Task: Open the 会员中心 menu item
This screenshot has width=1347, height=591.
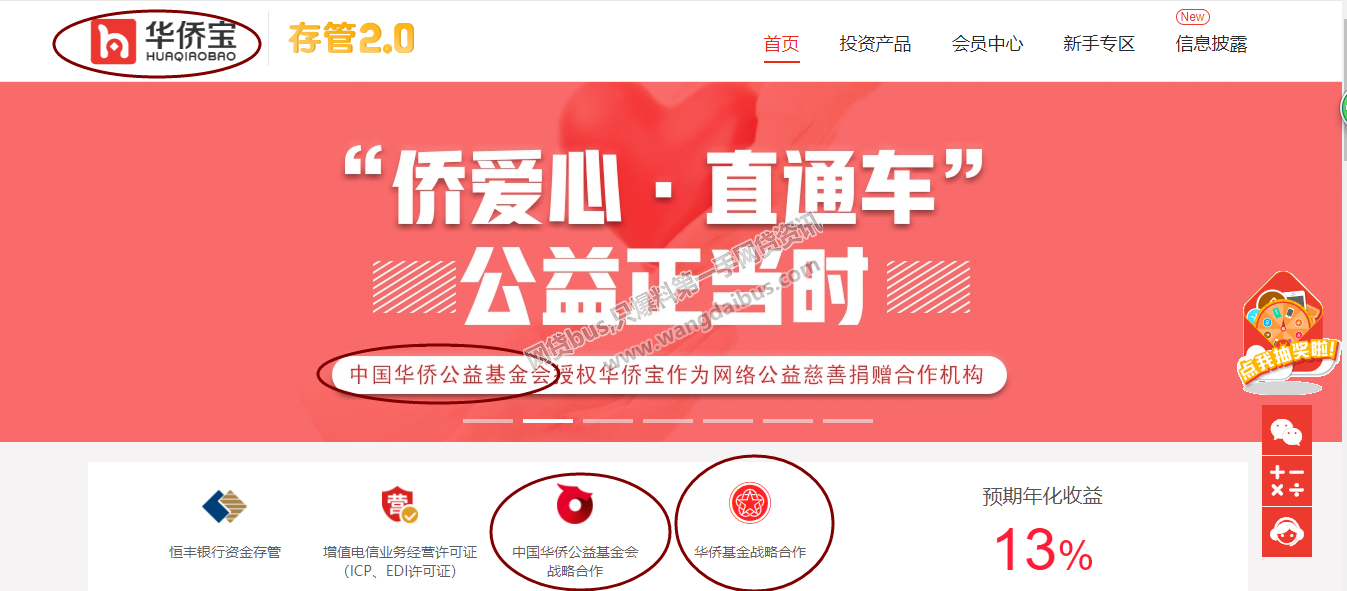Action: pyautogui.click(x=987, y=44)
